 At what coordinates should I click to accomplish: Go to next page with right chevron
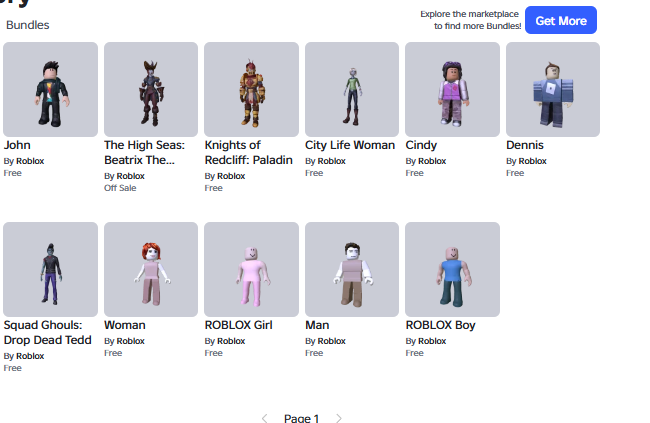pos(339,418)
